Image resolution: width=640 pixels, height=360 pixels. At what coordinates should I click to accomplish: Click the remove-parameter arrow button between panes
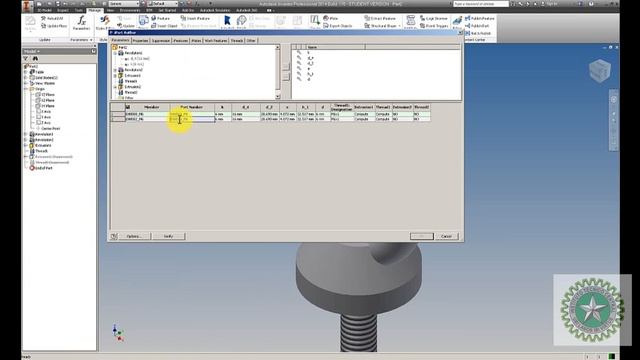click(286, 77)
